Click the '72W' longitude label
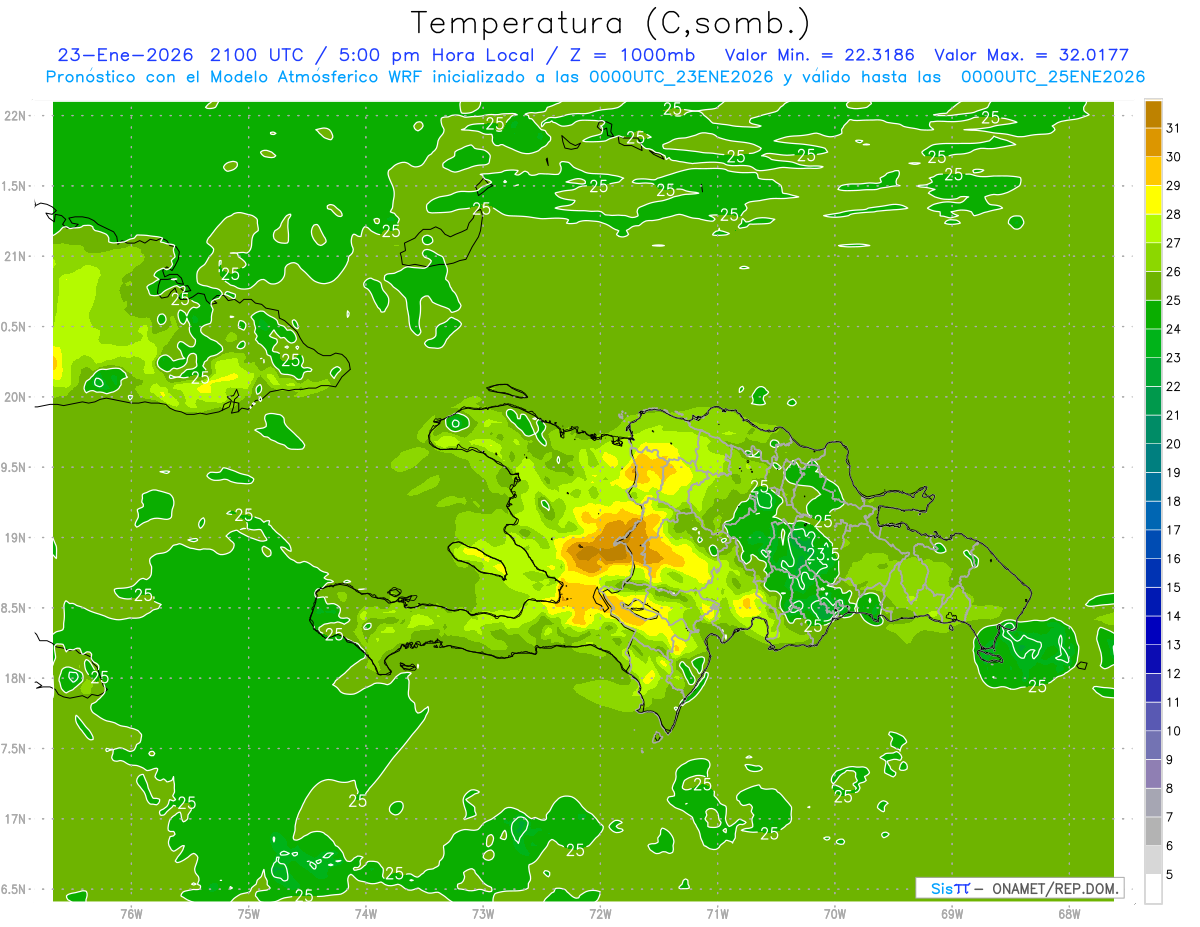The width and height of the screenshot is (1200, 927). pyautogui.click(x=600, y=913)
